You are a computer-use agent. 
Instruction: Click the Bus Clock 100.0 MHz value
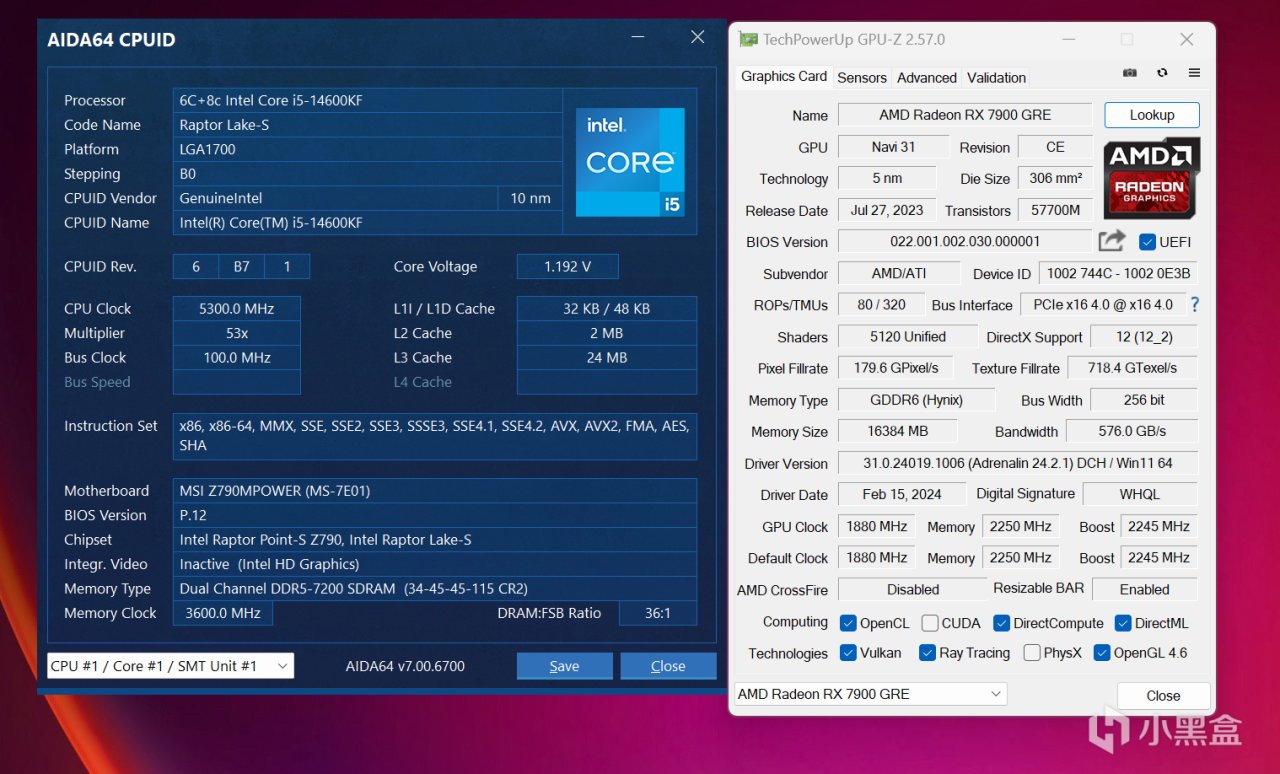[237, 358]
